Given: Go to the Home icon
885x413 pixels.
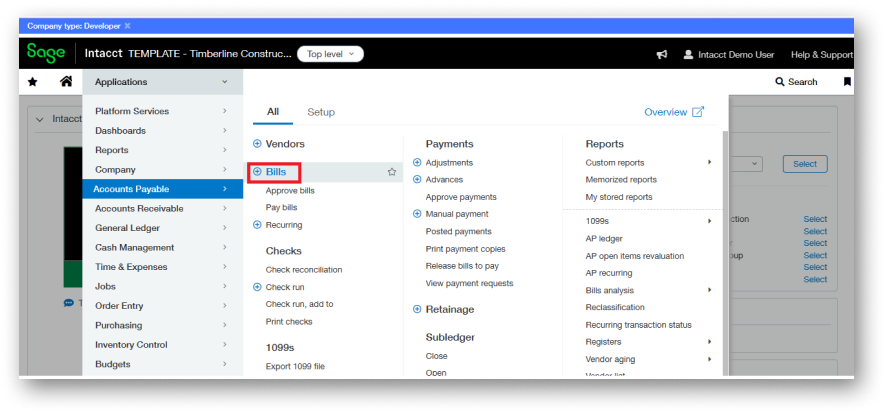Looking at the screenshot, I should (x=66, y=82).
